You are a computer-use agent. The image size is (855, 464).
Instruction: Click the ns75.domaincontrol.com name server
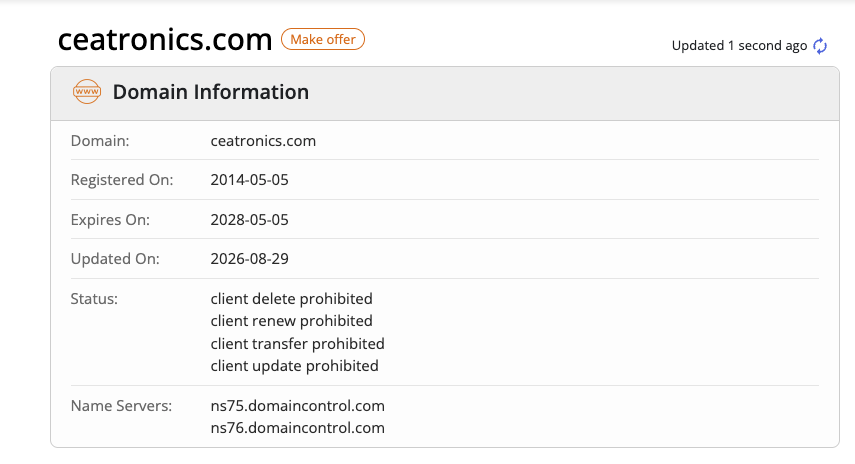[x=297, y=406]
